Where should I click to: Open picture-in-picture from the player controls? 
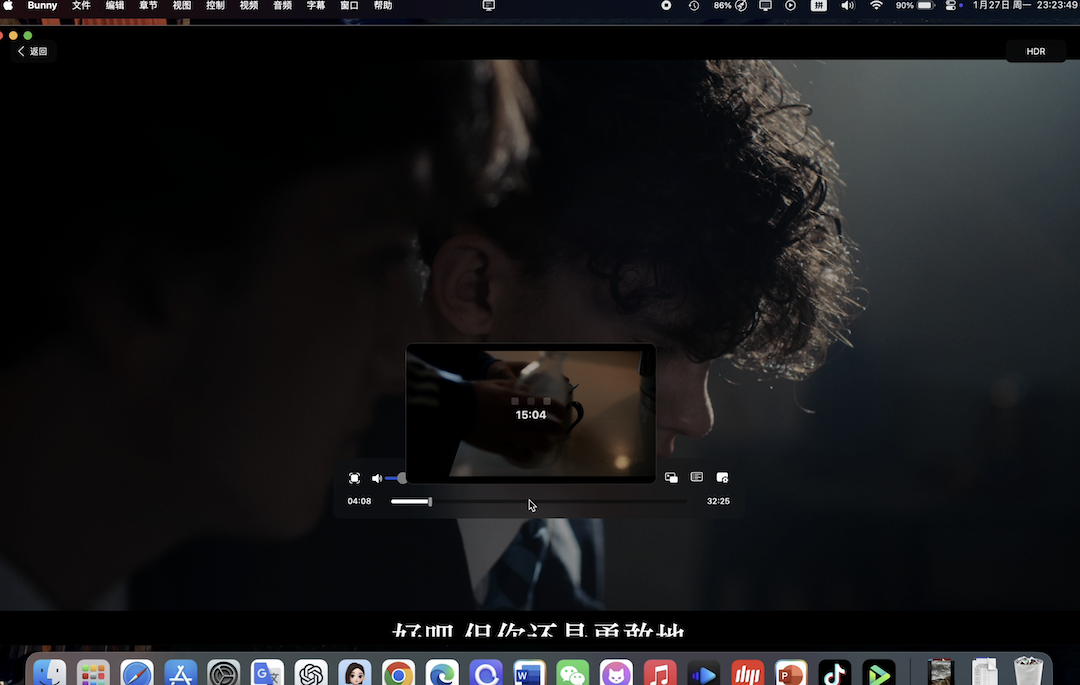point(671,477)
